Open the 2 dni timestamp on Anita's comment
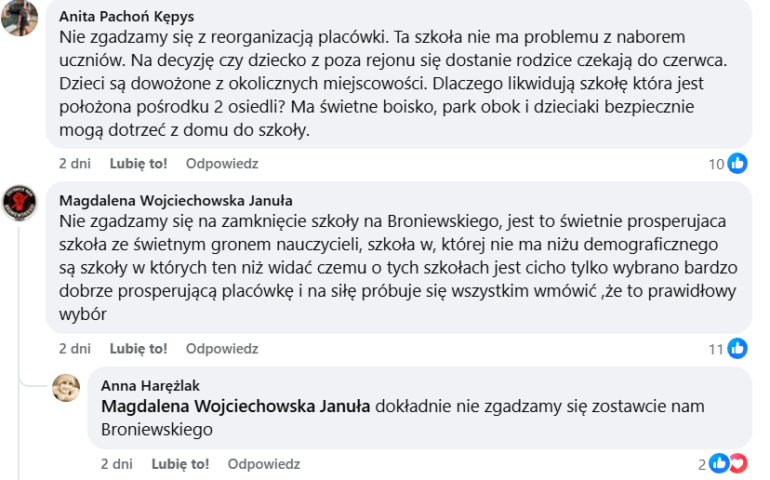 (x=75, y=163)
